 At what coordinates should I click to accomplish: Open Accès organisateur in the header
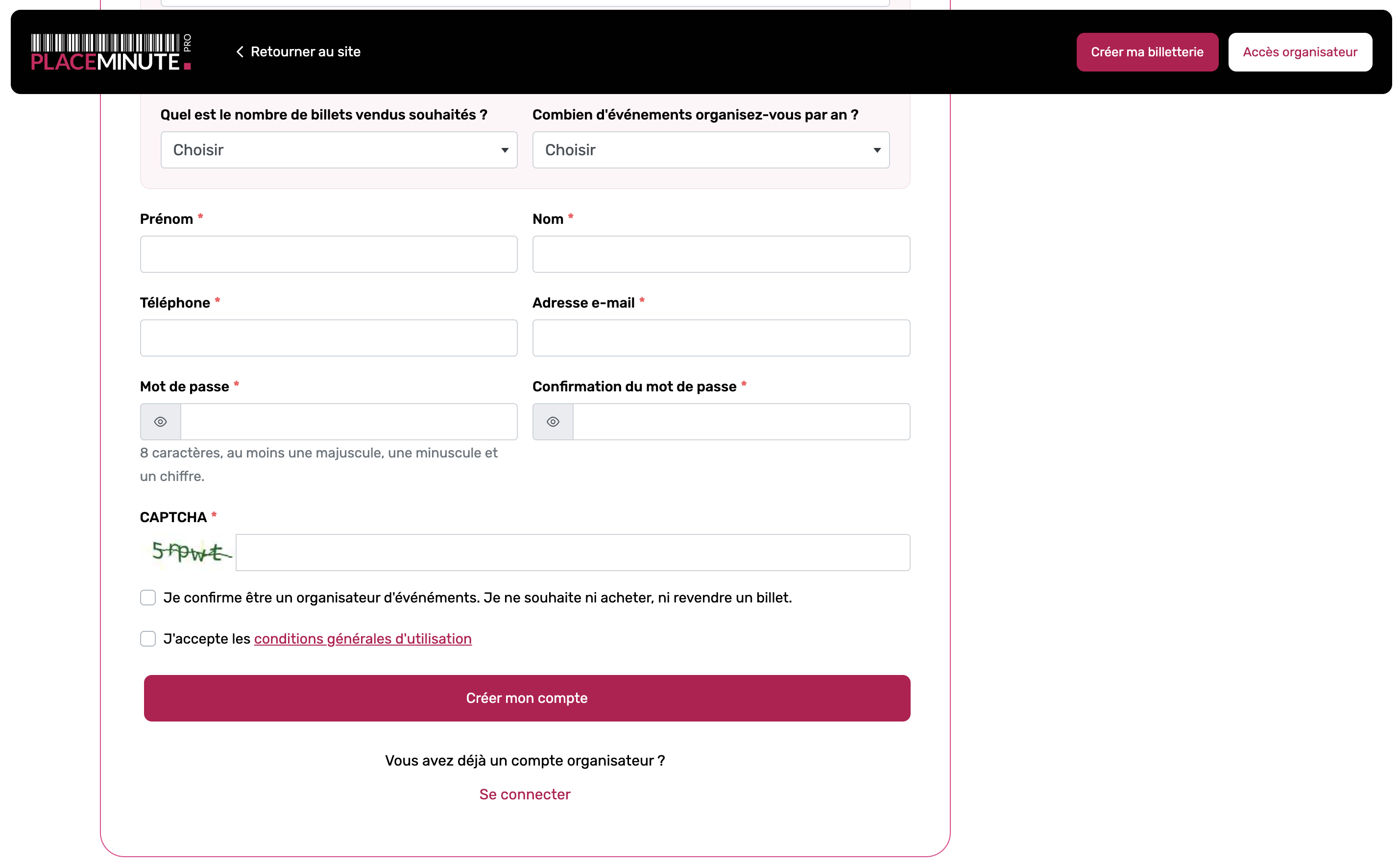pos(1300,52)
